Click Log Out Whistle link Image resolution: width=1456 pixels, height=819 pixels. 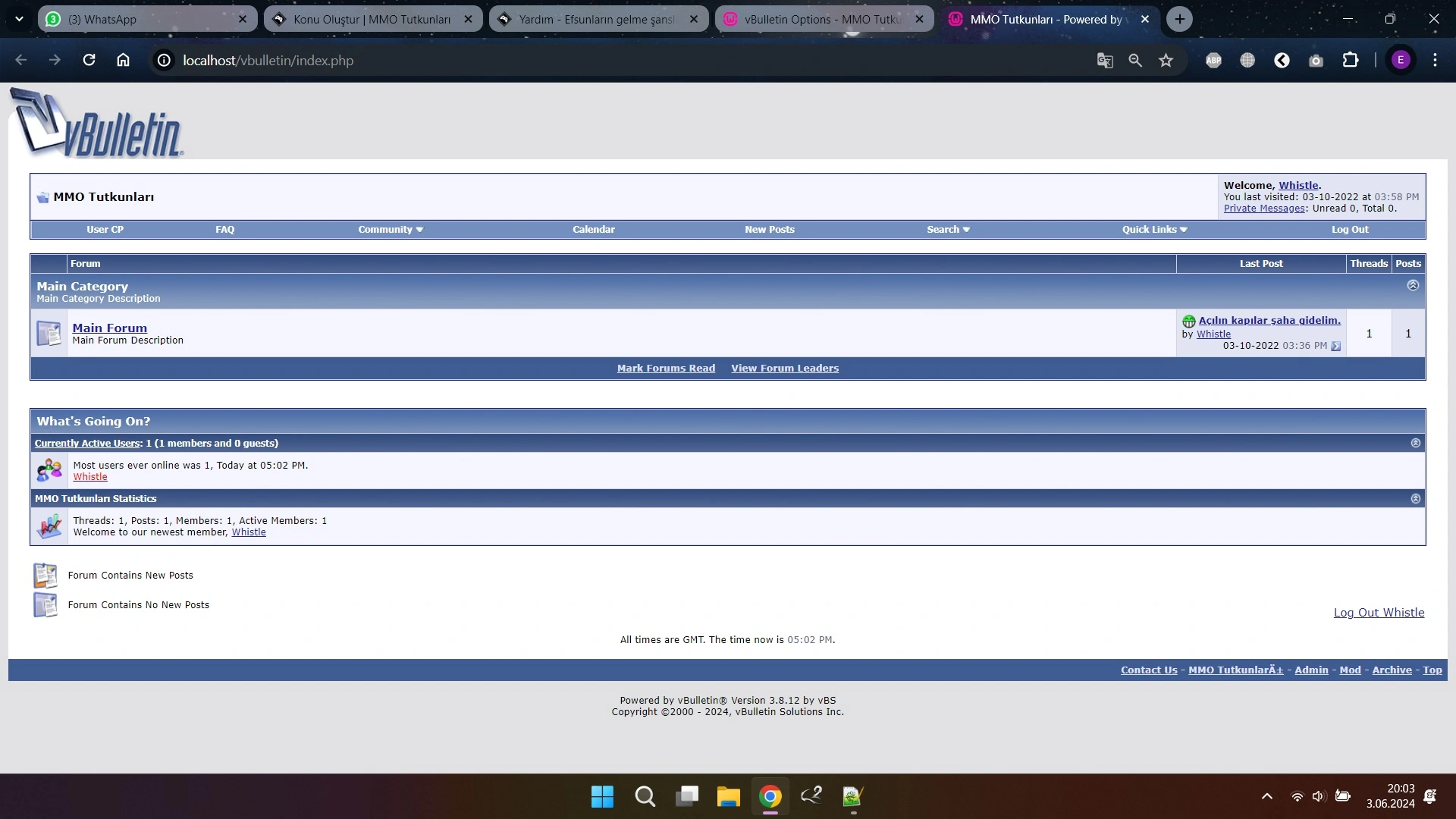tap(1379, 613)
